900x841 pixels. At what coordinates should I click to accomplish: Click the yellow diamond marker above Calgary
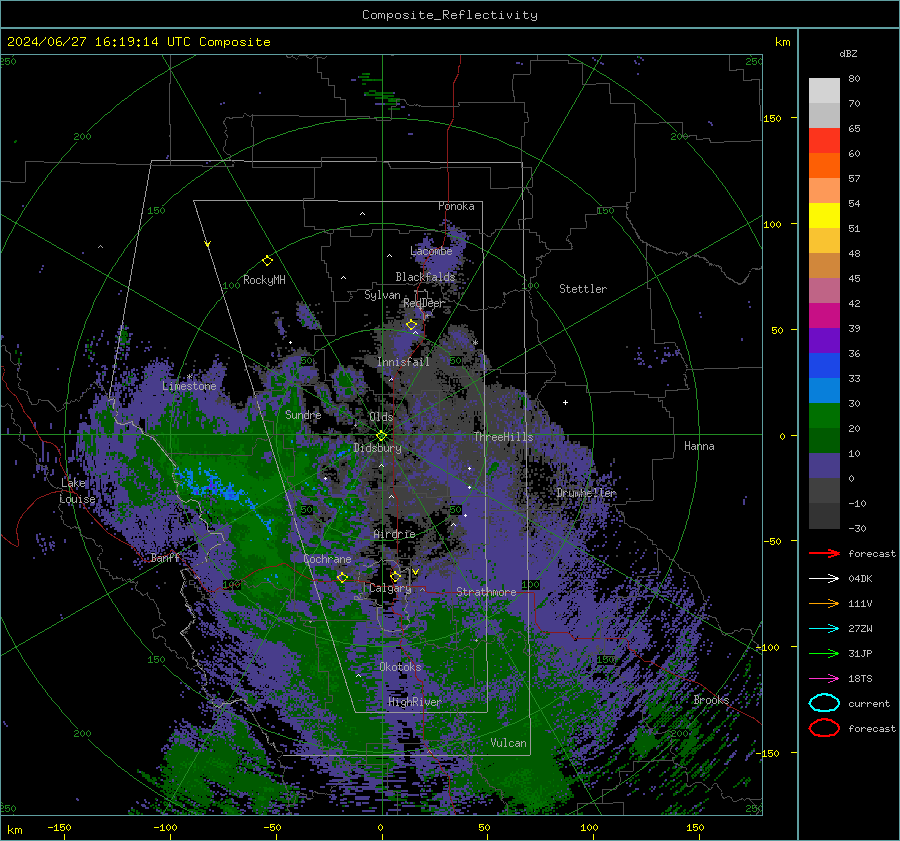point(395,576)
